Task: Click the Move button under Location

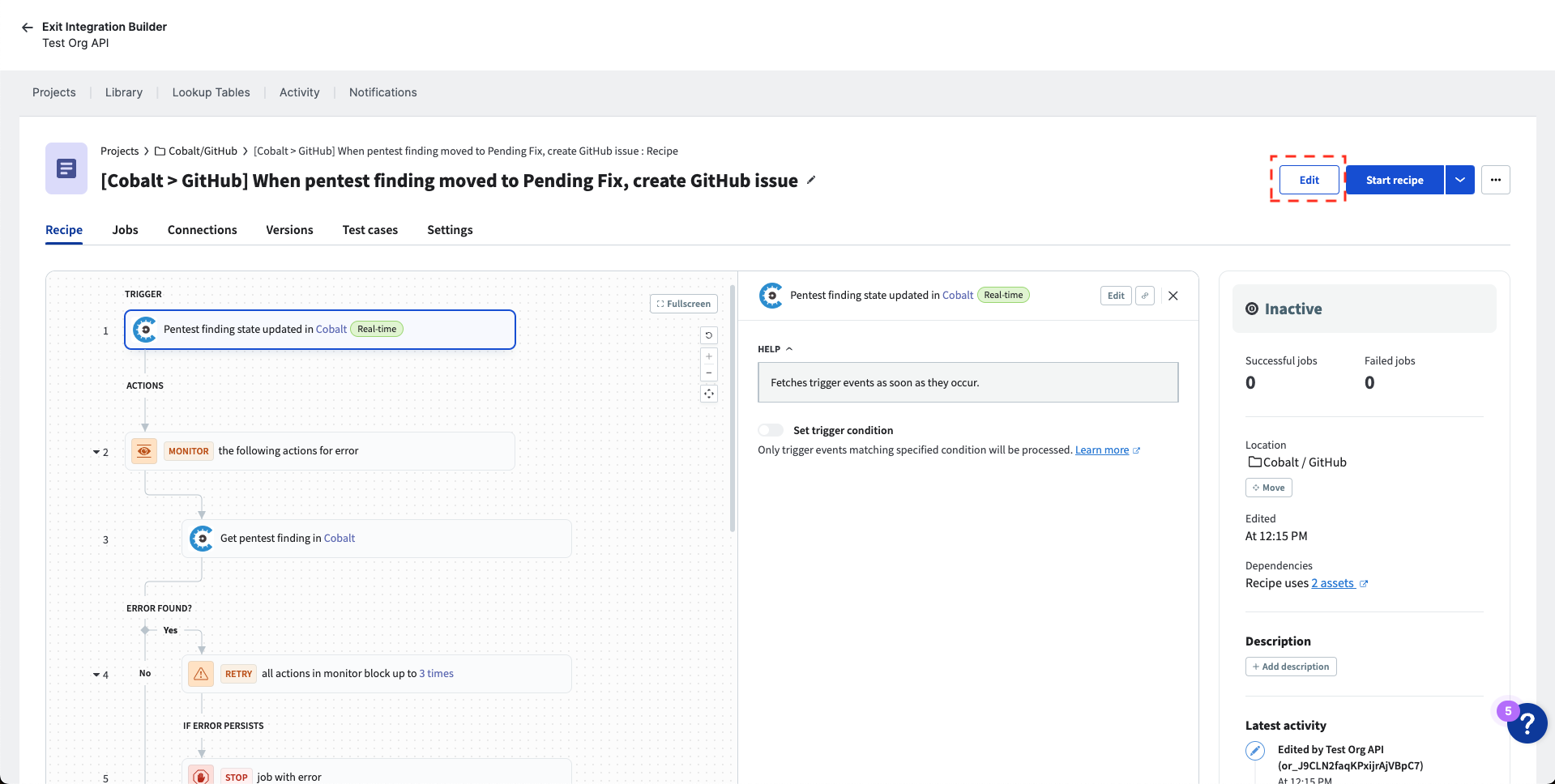Action: (x=1268, y=488)
